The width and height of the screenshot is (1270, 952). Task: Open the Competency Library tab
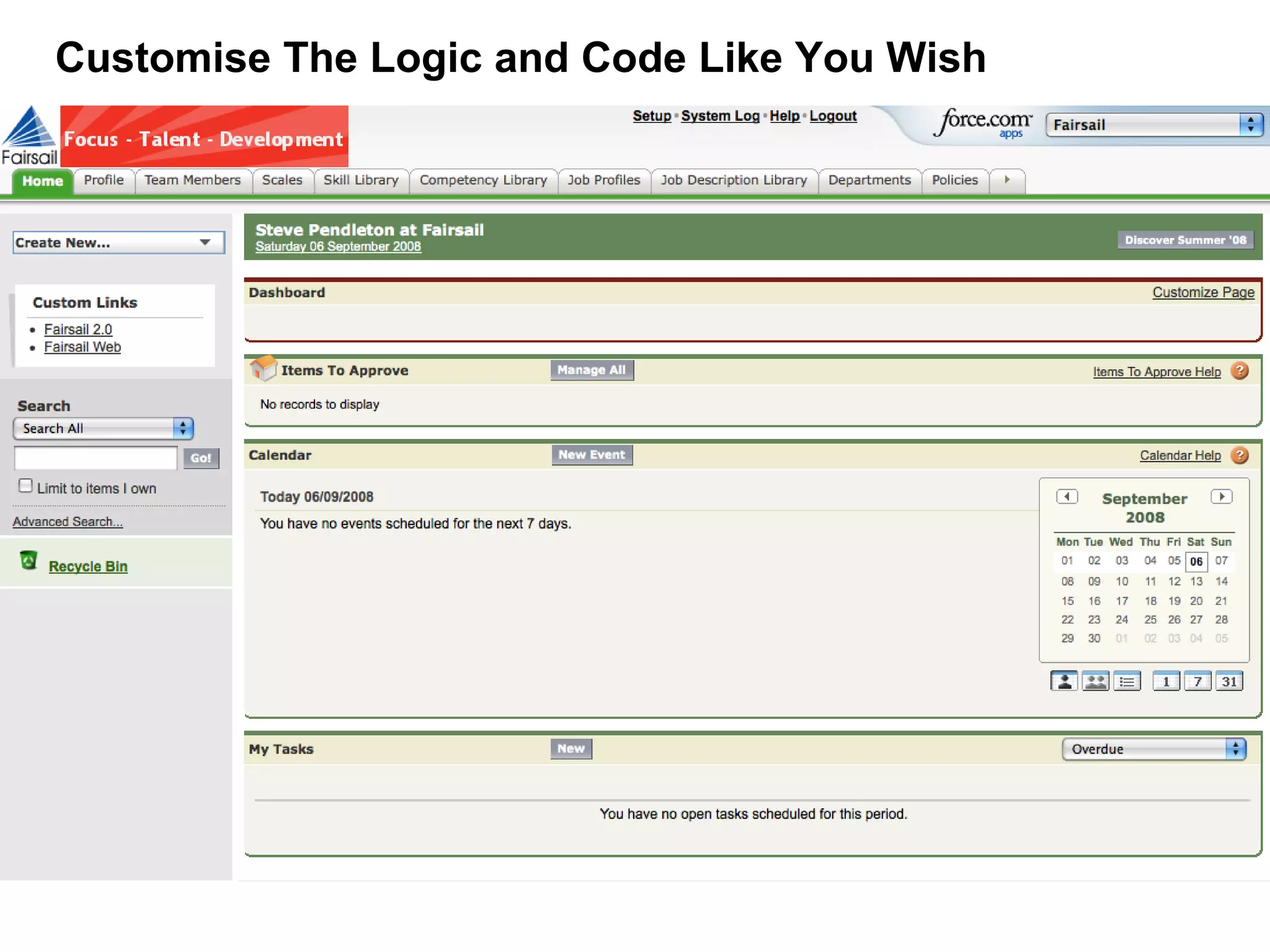point(484,180)
